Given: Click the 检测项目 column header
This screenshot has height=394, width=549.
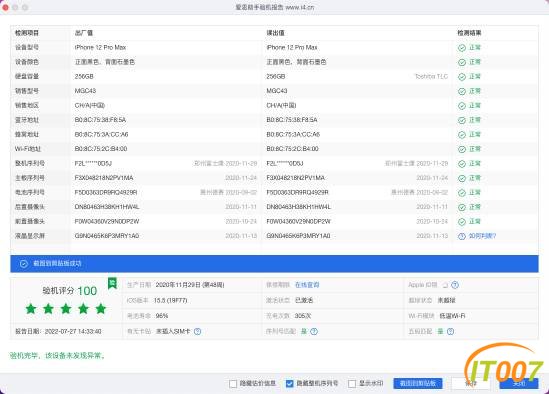Looking at the screenshot, I should (x=27, y=33).
